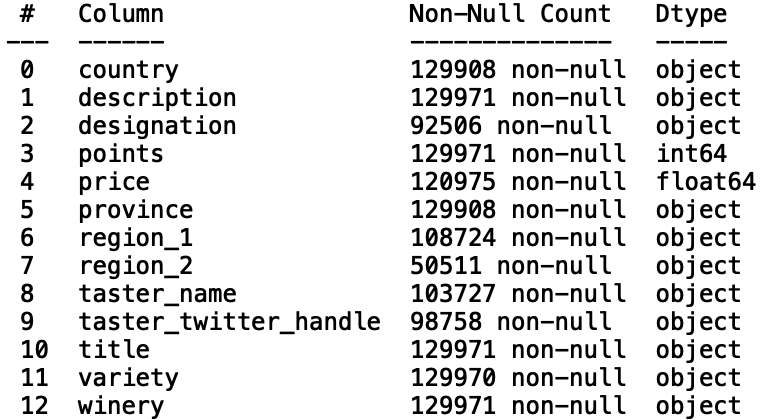Click the 'points' column name
The width and height of the screenshot is (770, 420).
click(x=121, y=155)
